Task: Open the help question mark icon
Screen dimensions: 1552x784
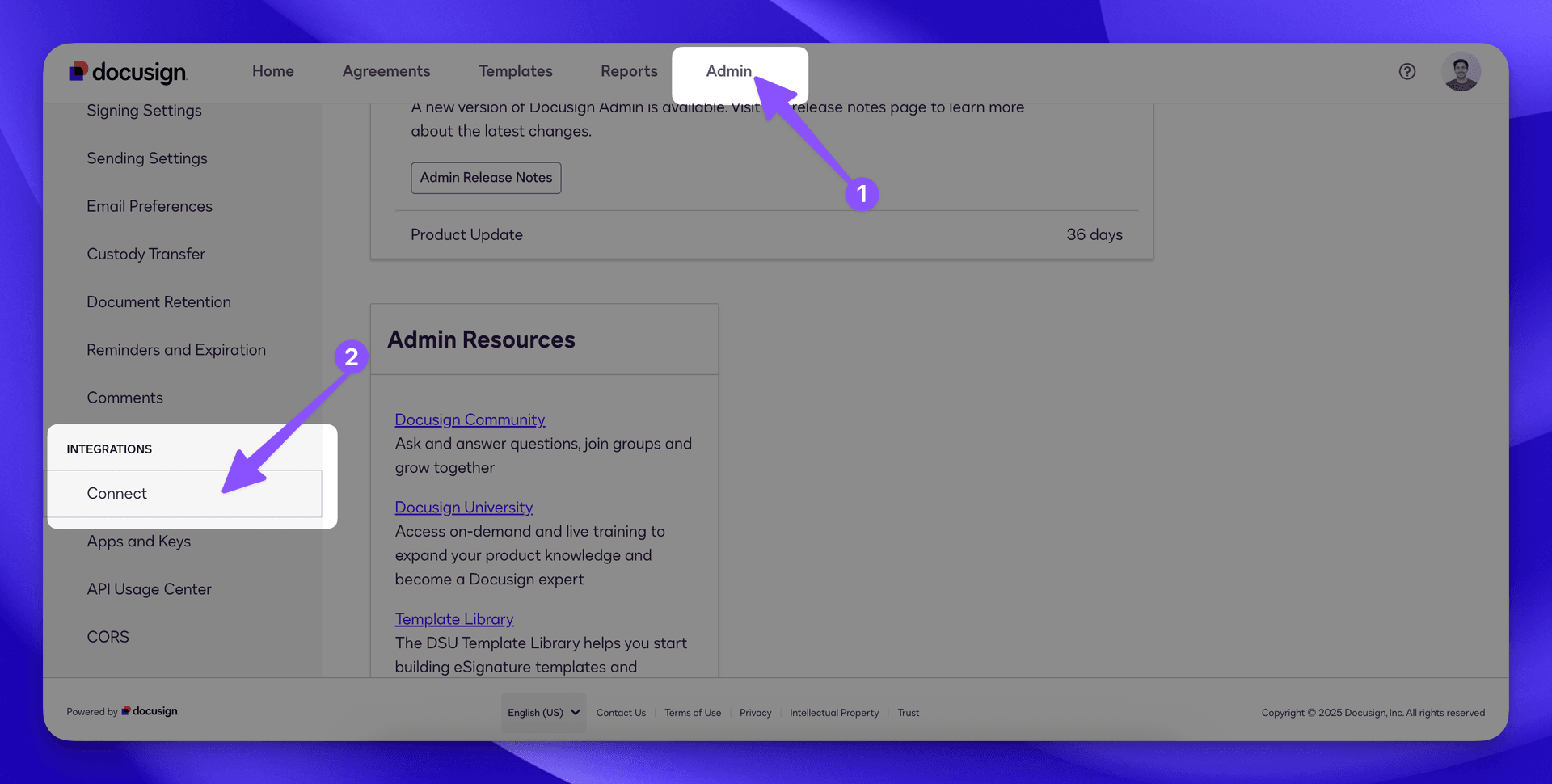Action: point(1407,72)
